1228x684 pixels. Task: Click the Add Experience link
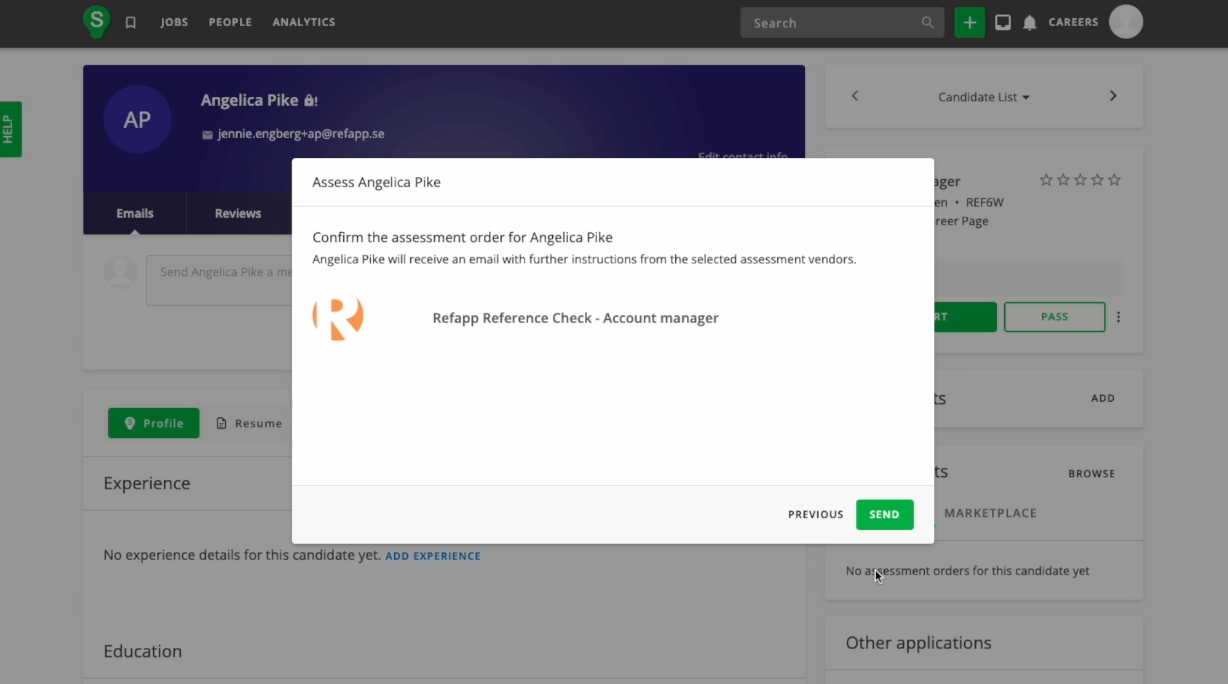coord(433,556)
